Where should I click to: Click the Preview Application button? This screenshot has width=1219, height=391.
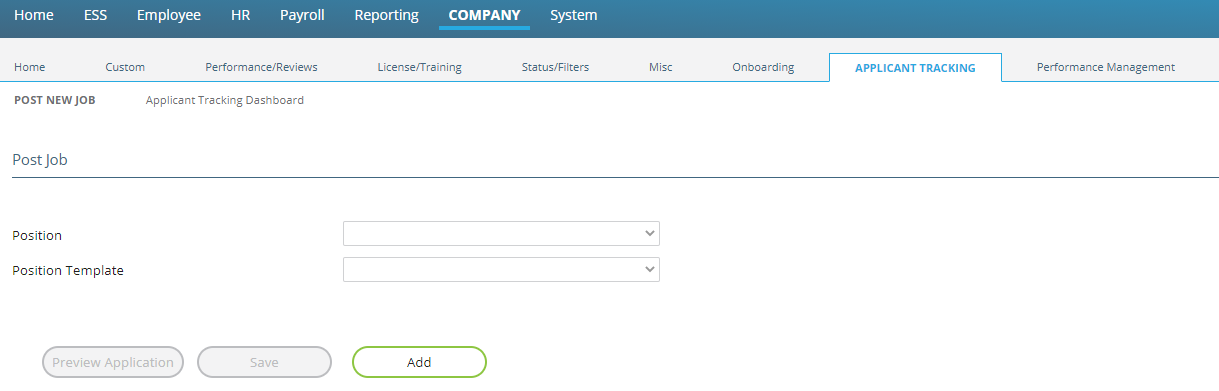pos(113,362)
